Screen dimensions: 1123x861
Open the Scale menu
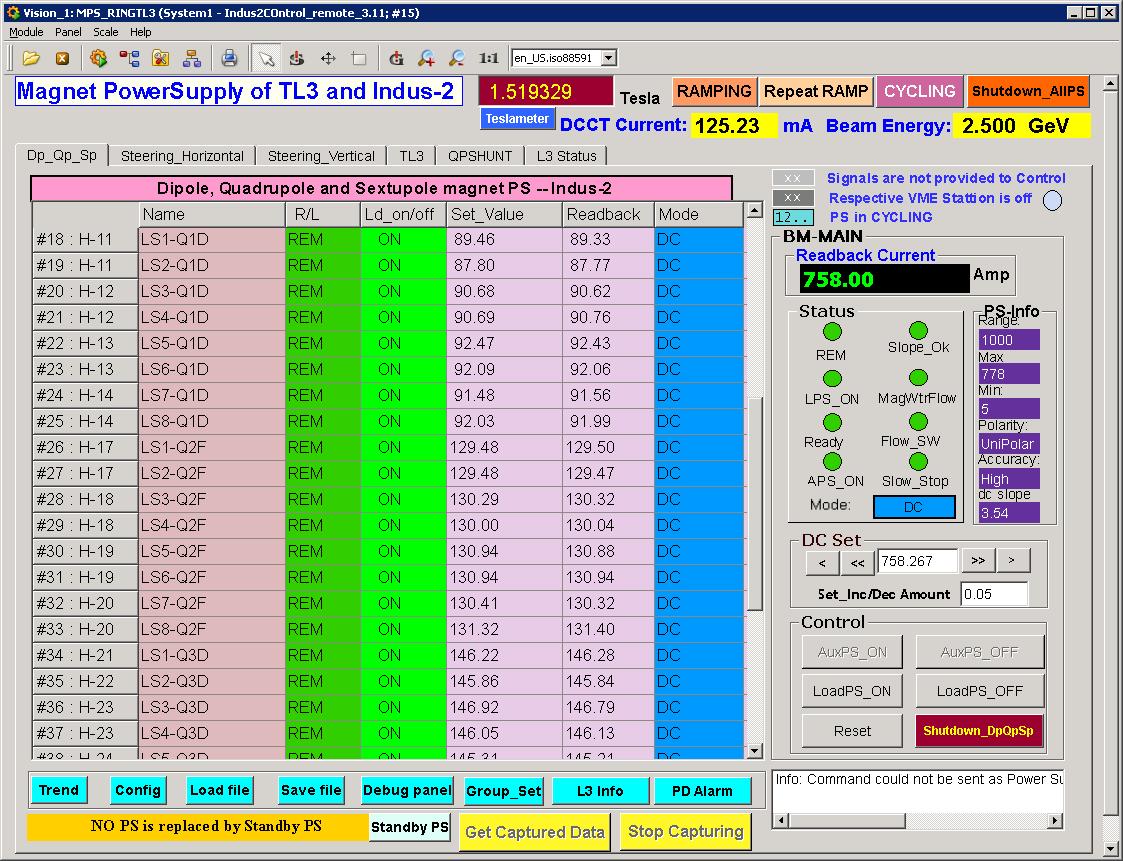pos(105,32)
